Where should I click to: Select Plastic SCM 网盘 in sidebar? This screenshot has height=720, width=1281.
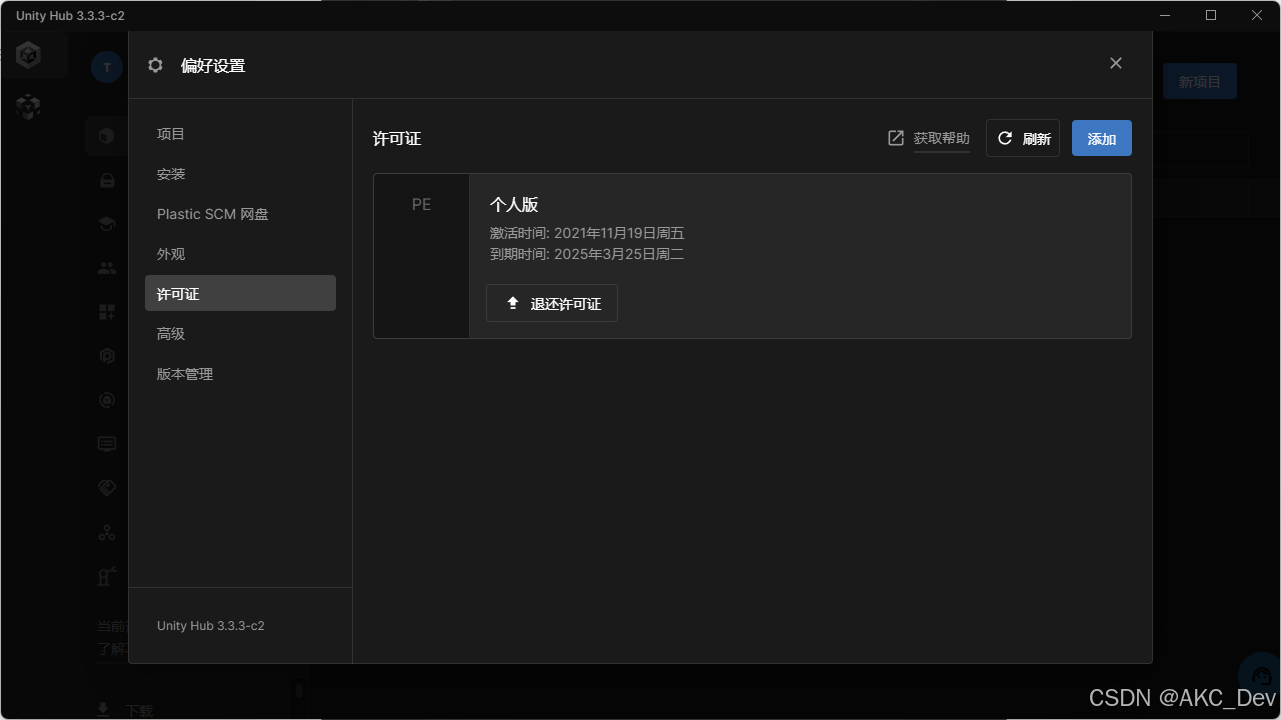[240, 214]
